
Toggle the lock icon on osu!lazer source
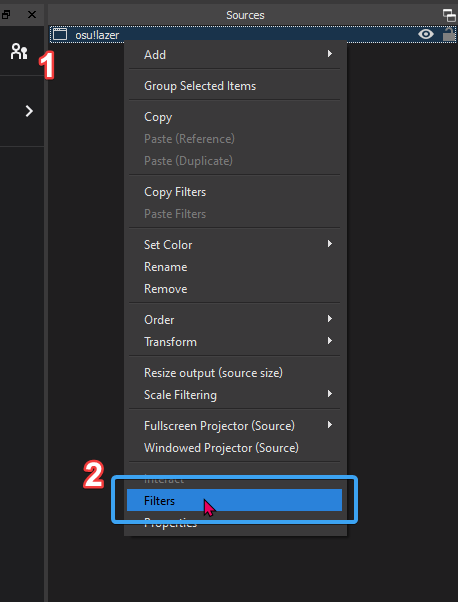pos(448,34)
